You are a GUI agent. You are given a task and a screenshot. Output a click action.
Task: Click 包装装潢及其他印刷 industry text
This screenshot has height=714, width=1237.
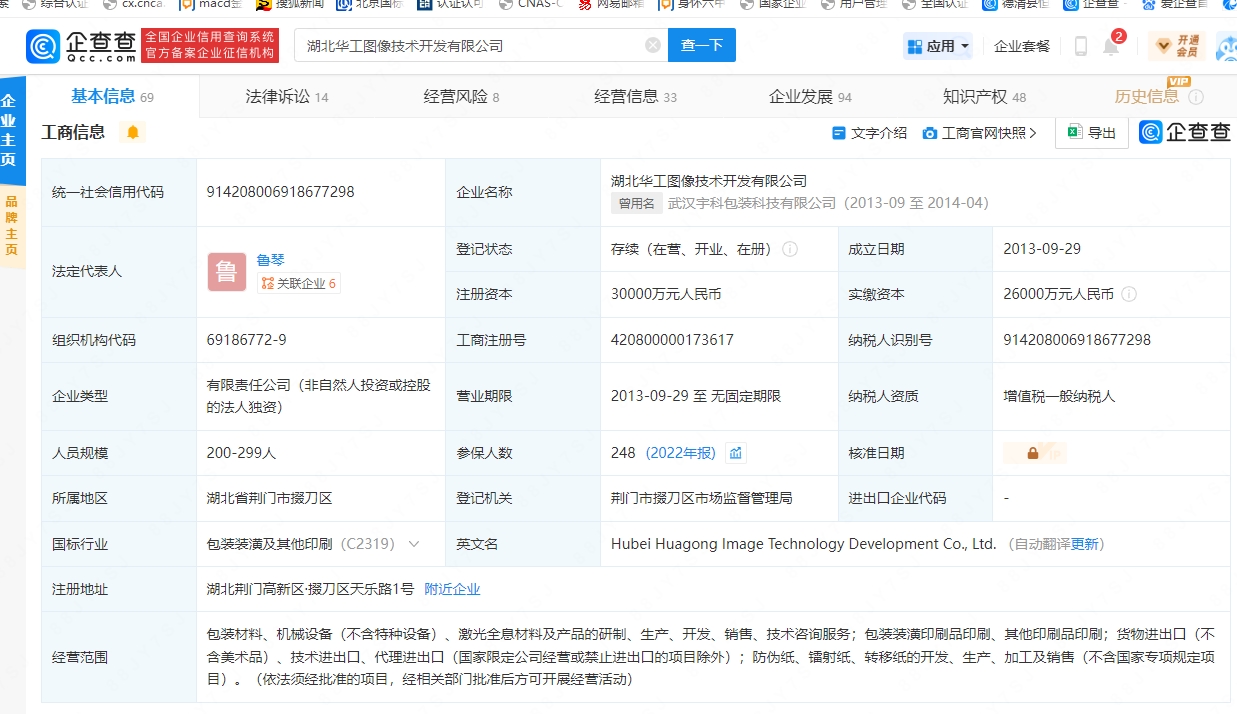tap(269, 544)
